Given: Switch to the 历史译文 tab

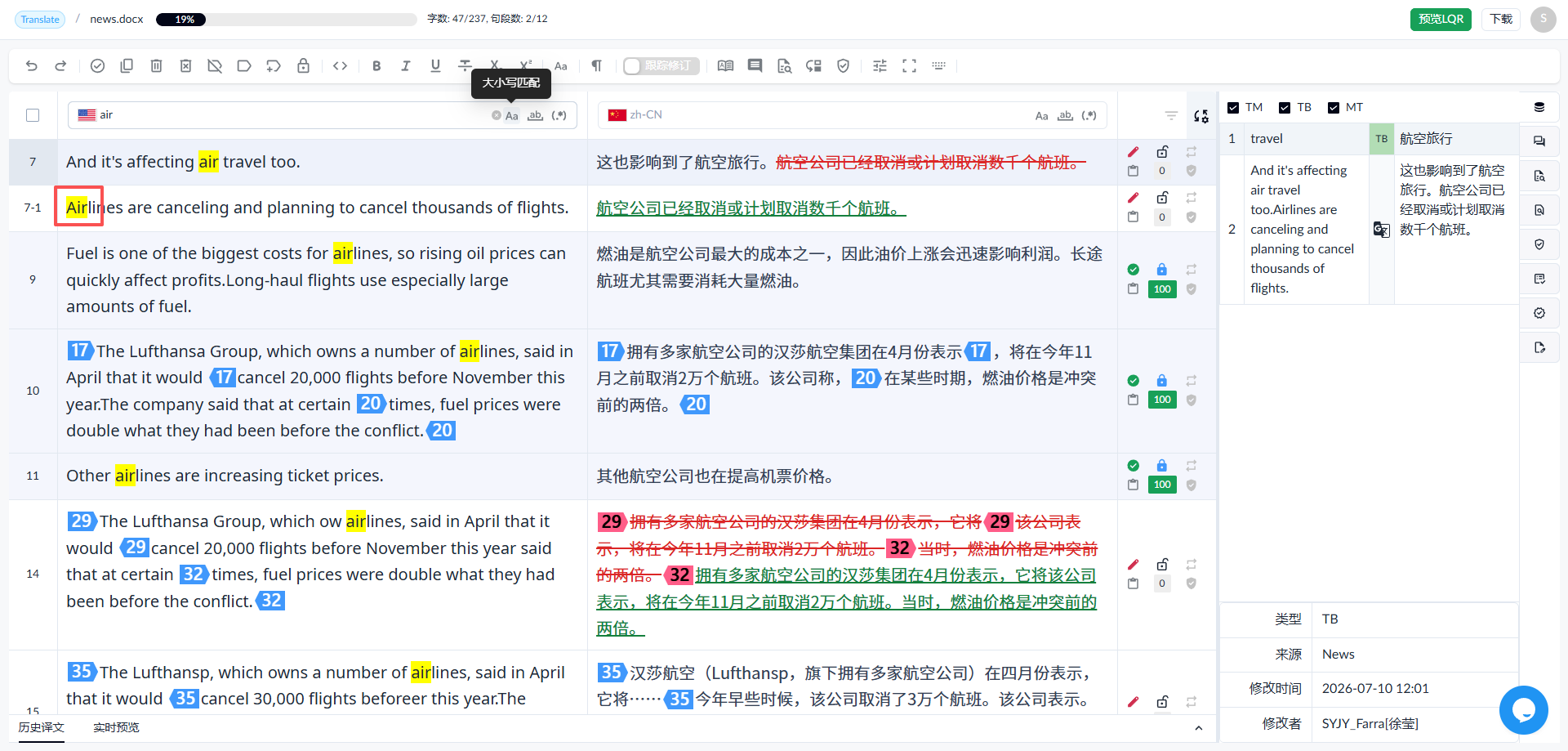Looking at the screenshot, I should pos(42,727).
